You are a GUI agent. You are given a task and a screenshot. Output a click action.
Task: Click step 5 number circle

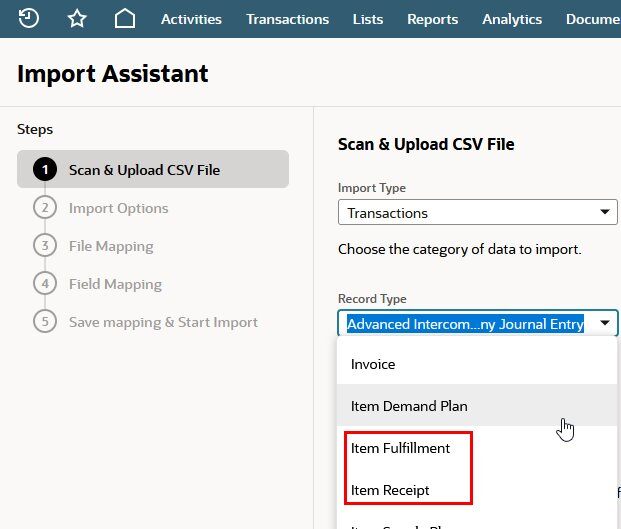tap(45, 322)
